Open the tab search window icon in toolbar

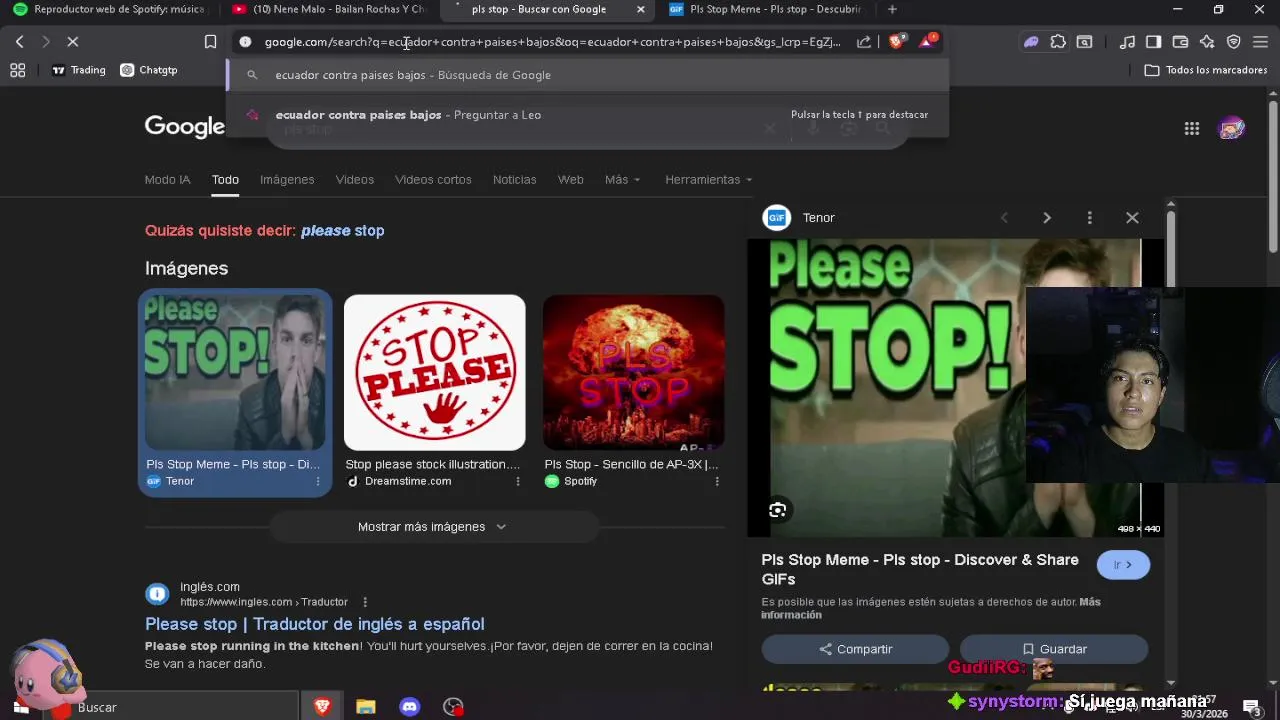(1084, 42)
